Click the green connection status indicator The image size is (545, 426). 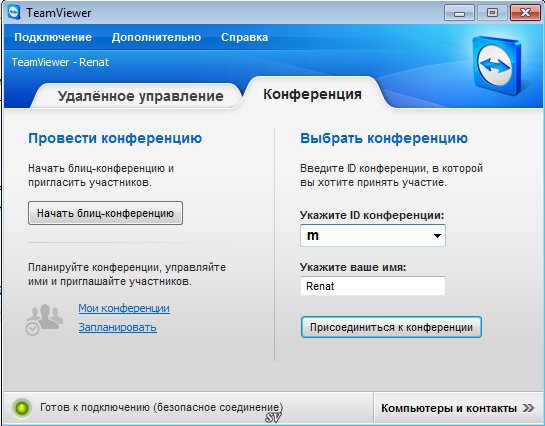22,408
